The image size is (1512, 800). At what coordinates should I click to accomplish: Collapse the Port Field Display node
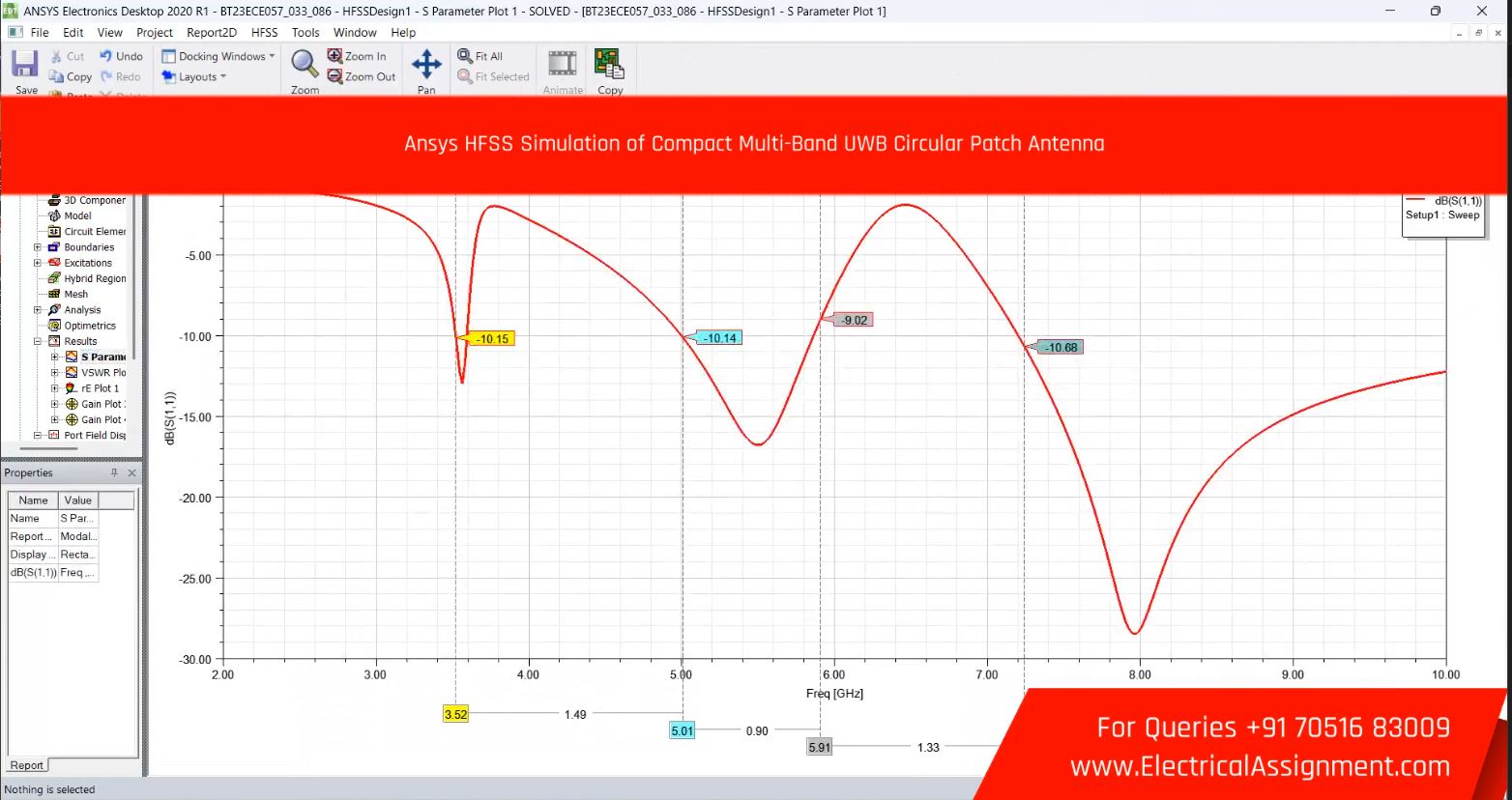click(x=38, y=435)
